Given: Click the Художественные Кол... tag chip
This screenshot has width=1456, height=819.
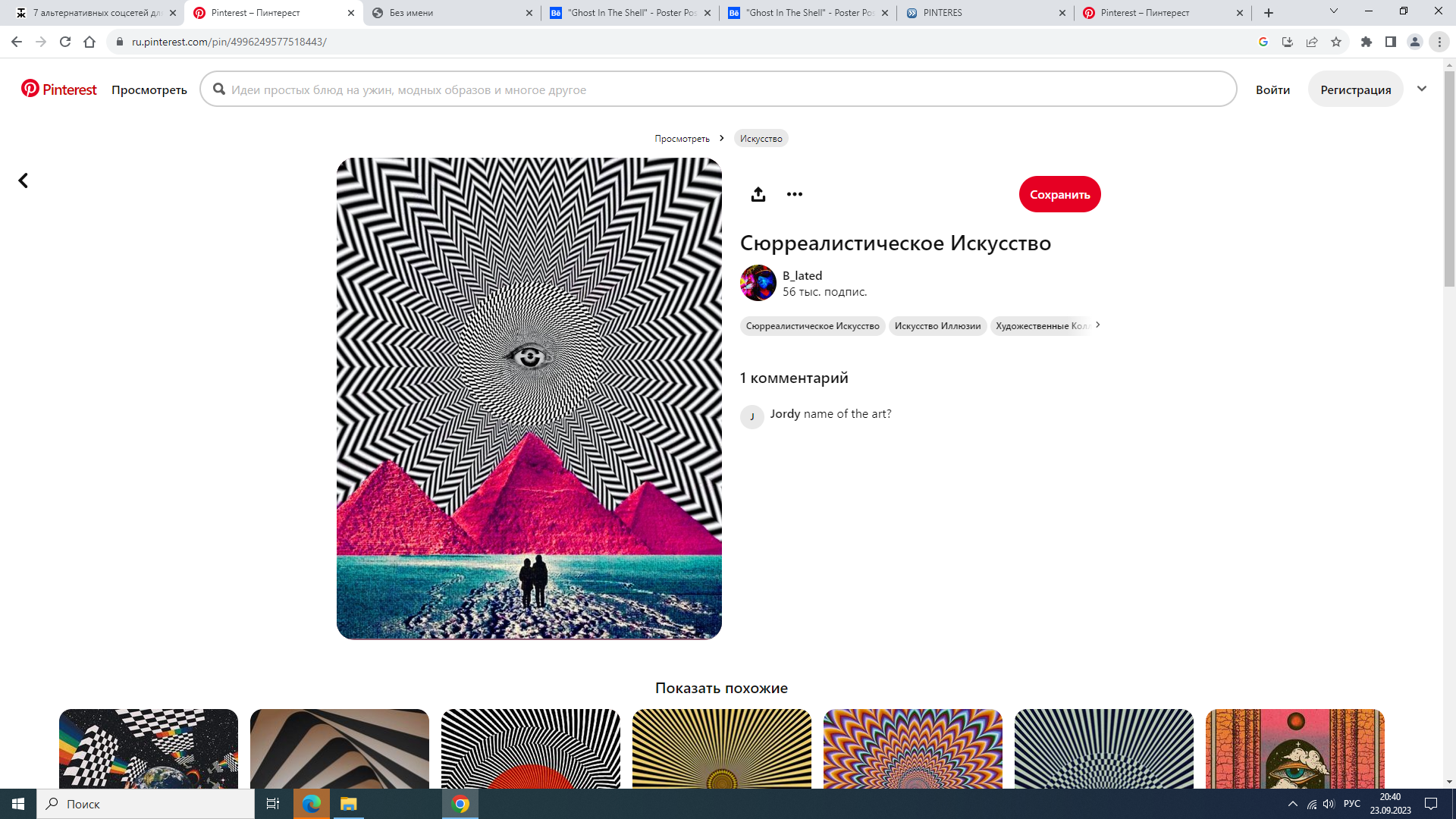Looking at the screenshot, I should 1041,326.
